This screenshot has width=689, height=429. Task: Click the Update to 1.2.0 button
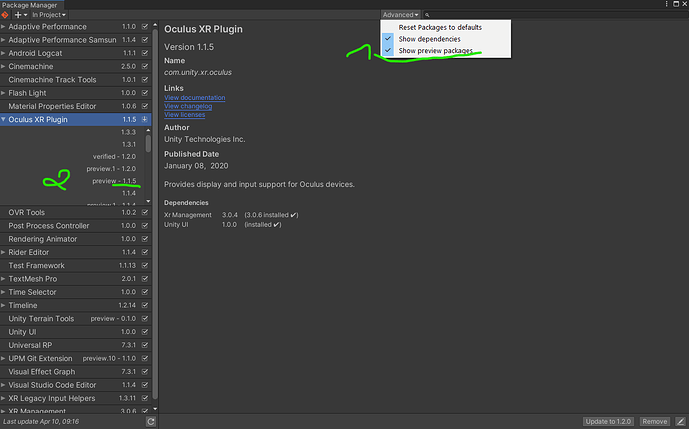[x=608, y=422]
